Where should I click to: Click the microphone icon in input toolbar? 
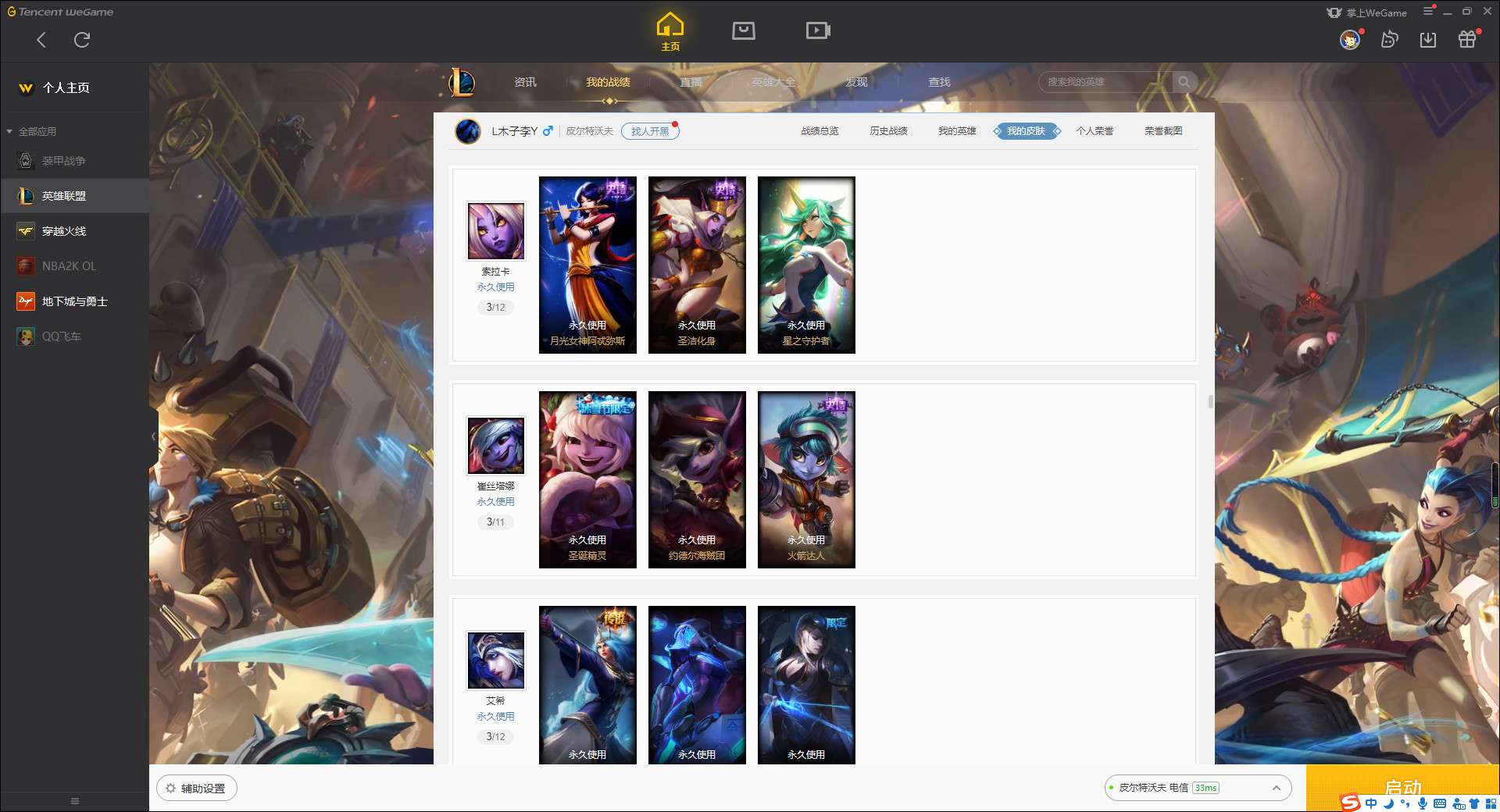(1423, 803)
